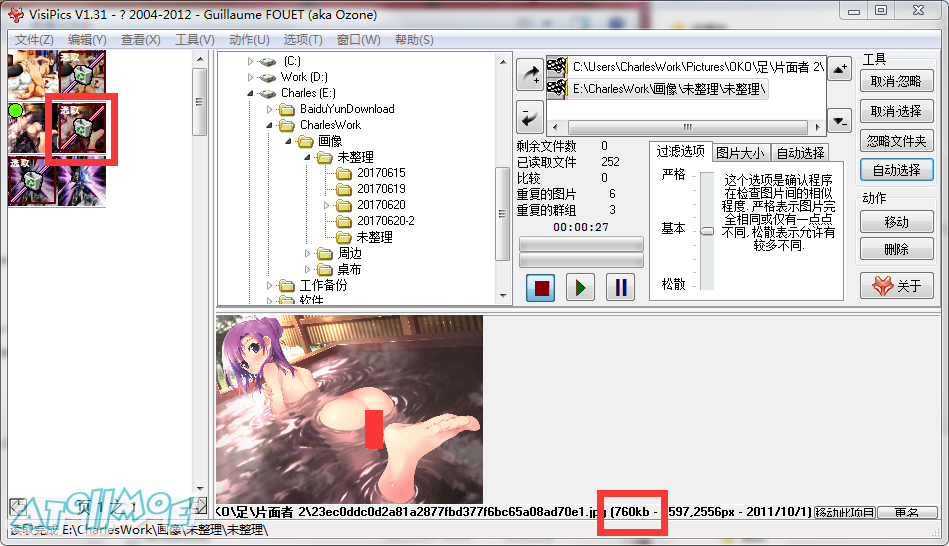Click the 自动选择 button in tools panel

pos(896,170)
